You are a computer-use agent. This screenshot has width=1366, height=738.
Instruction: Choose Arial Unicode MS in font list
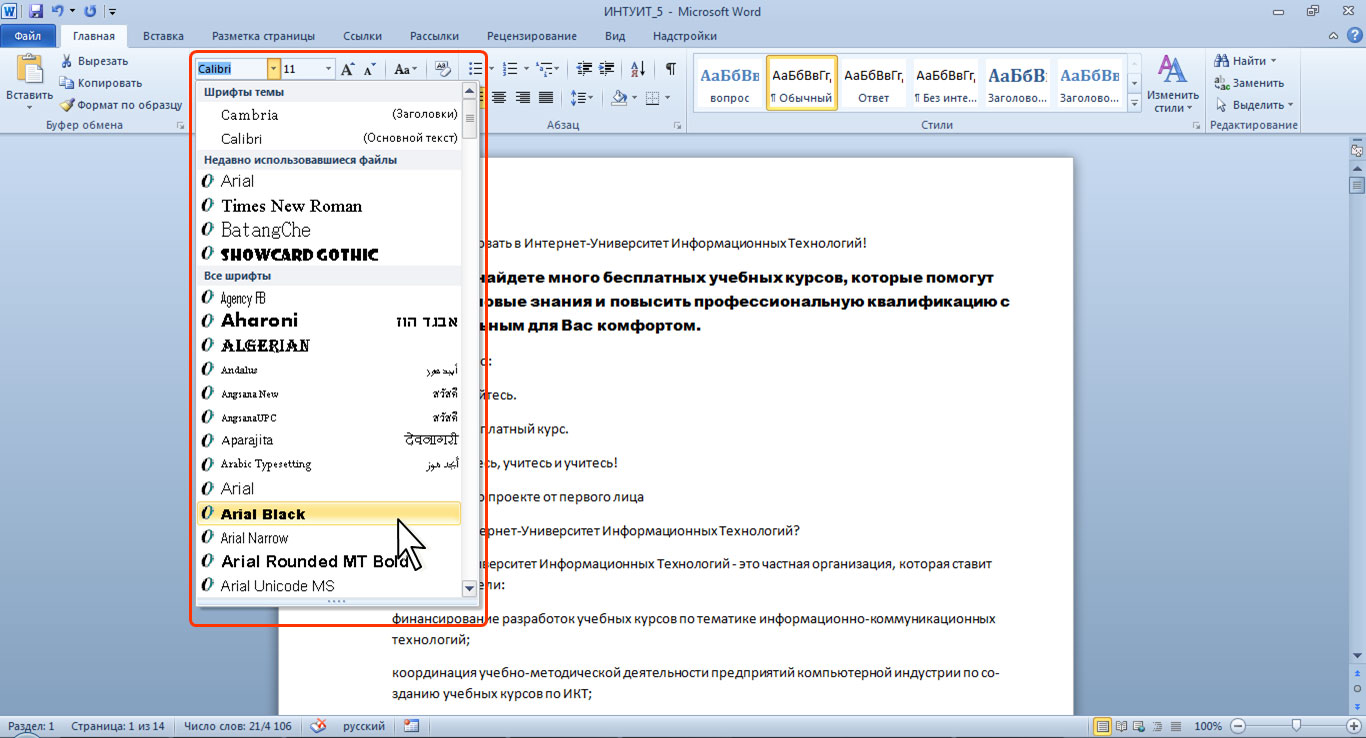[329, 585]
